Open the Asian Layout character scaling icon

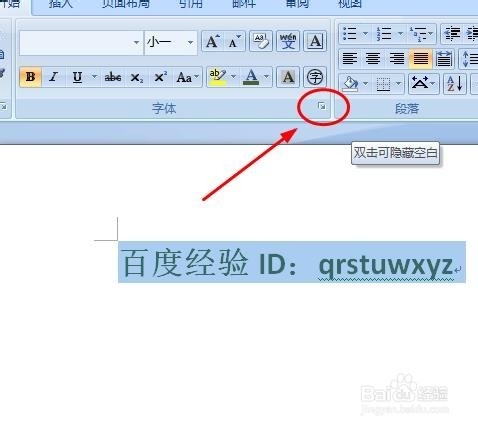coord(423,84)
